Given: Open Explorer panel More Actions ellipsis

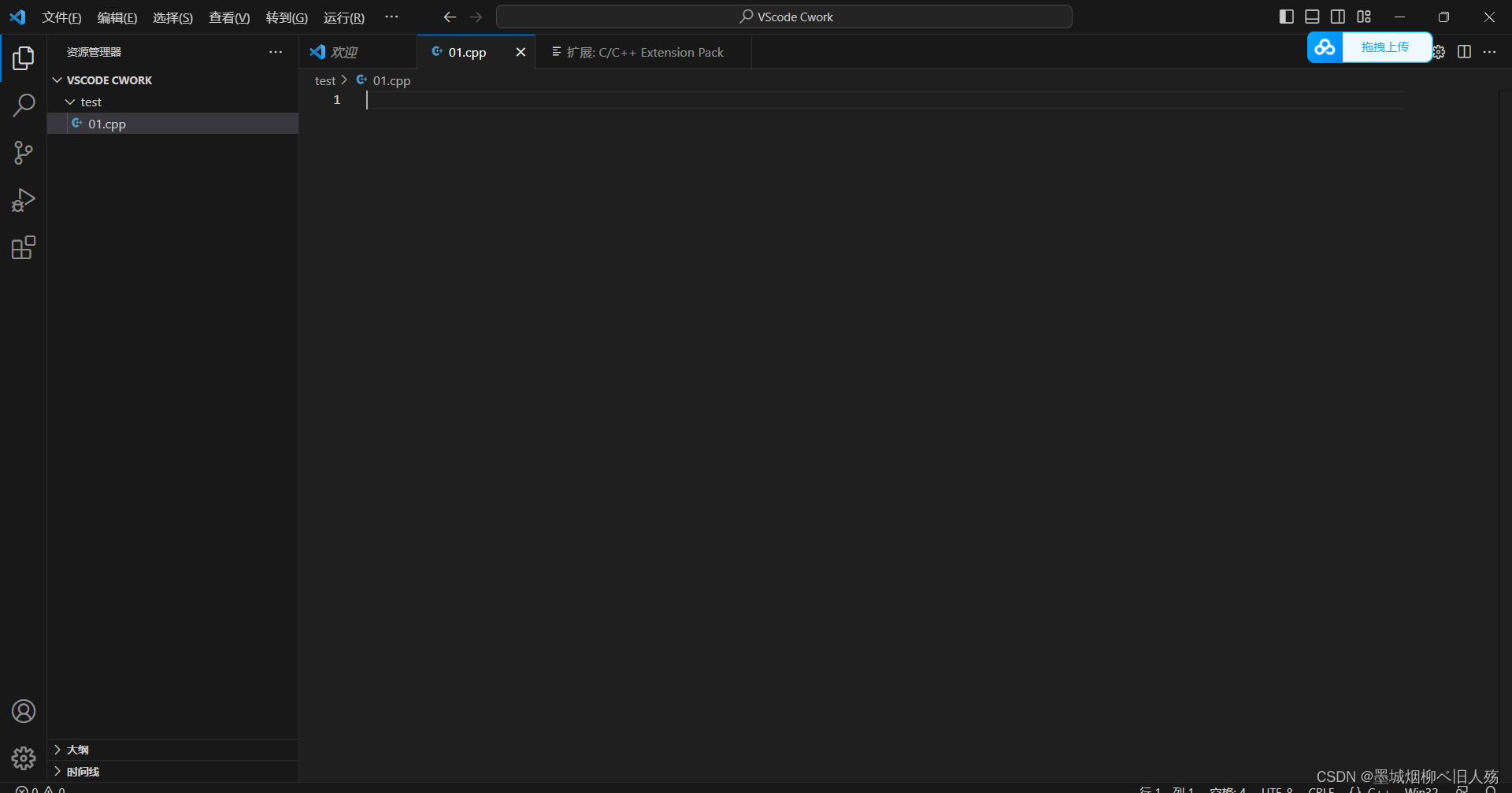Looking at the screenshot, I should pyautogui.click(x=276, y=52).
